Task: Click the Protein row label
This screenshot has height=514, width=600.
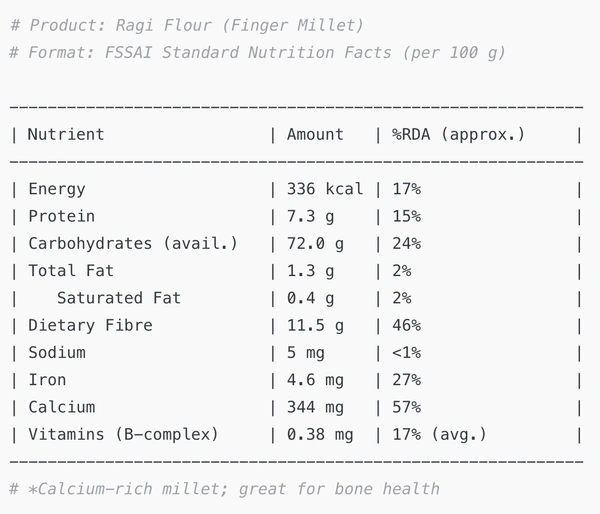Action: tap(61, 216)
